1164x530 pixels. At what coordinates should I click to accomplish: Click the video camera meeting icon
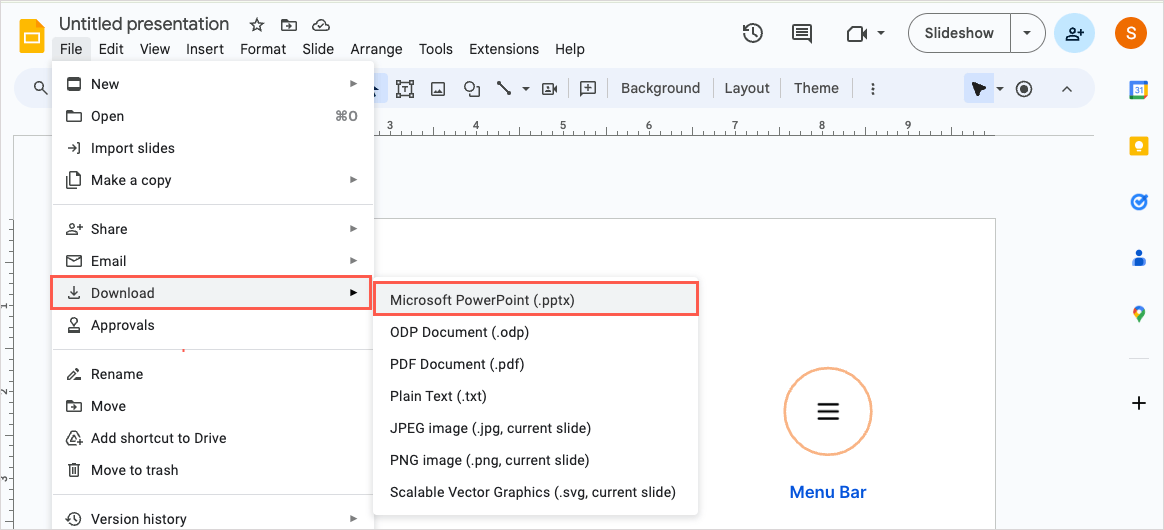pyautogui.click(x=857, y=33)
